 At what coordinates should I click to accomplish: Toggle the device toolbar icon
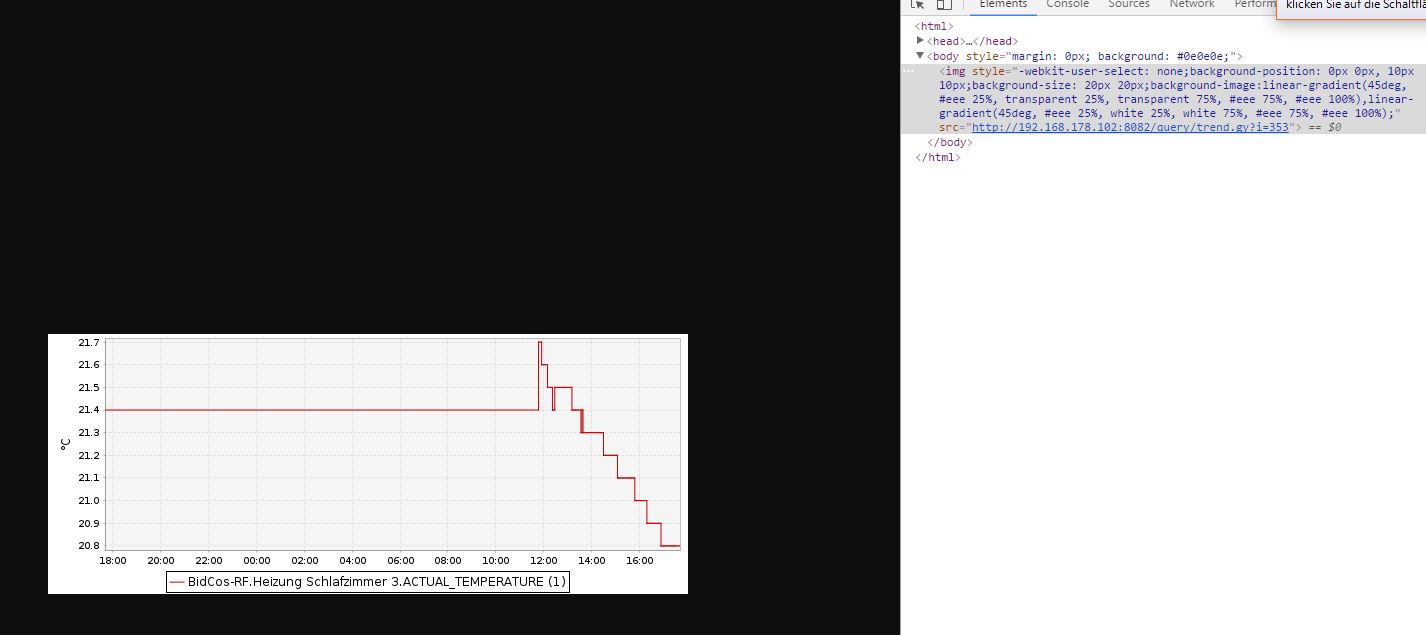943,4
